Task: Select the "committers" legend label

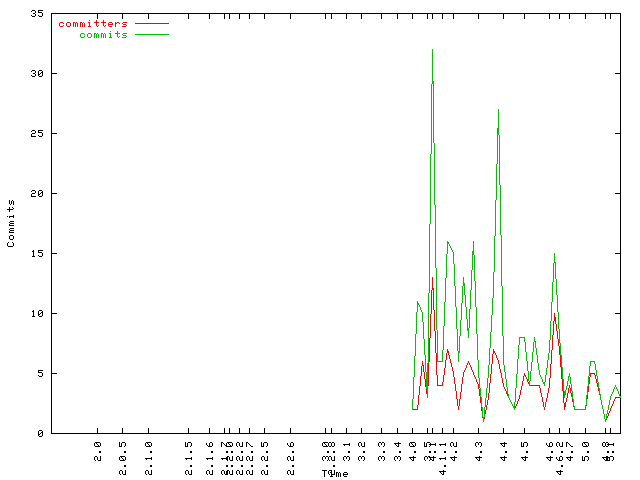Action: [x=93, y=23]
